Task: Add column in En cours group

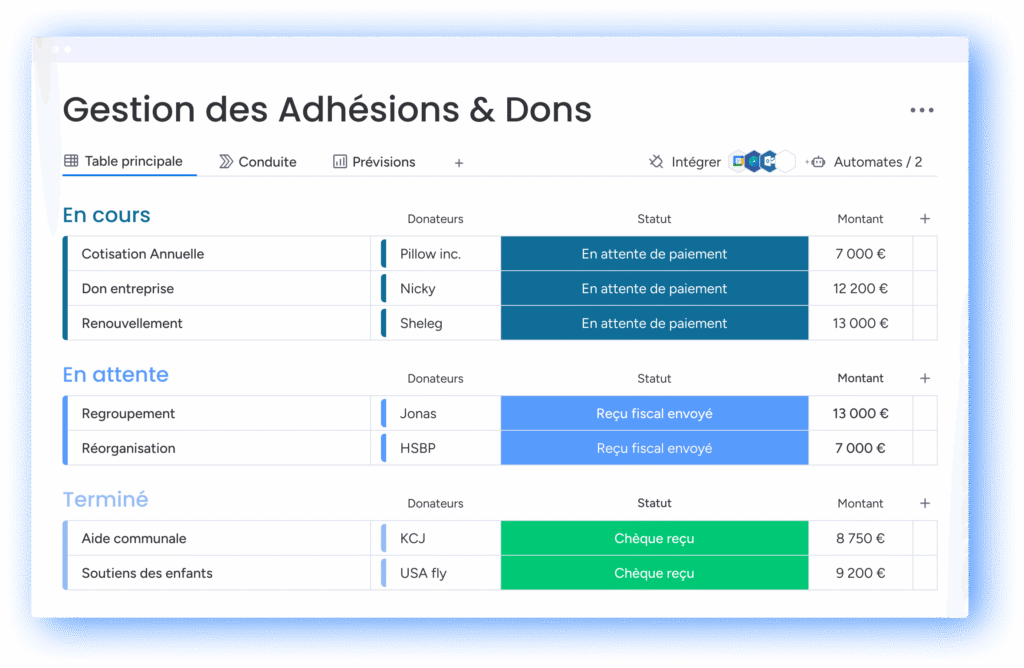Action: [925, 219]
